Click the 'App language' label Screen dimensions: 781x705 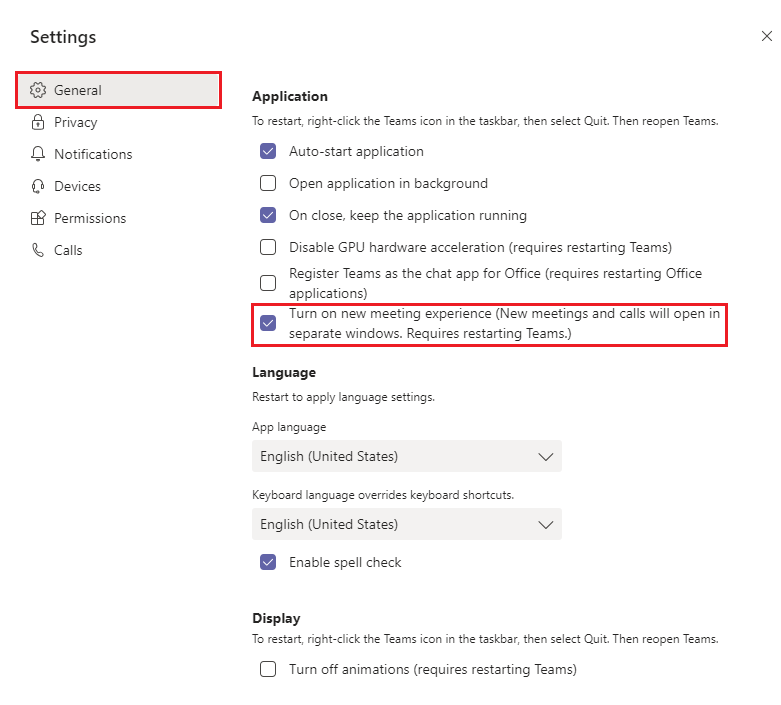(289, 427)
